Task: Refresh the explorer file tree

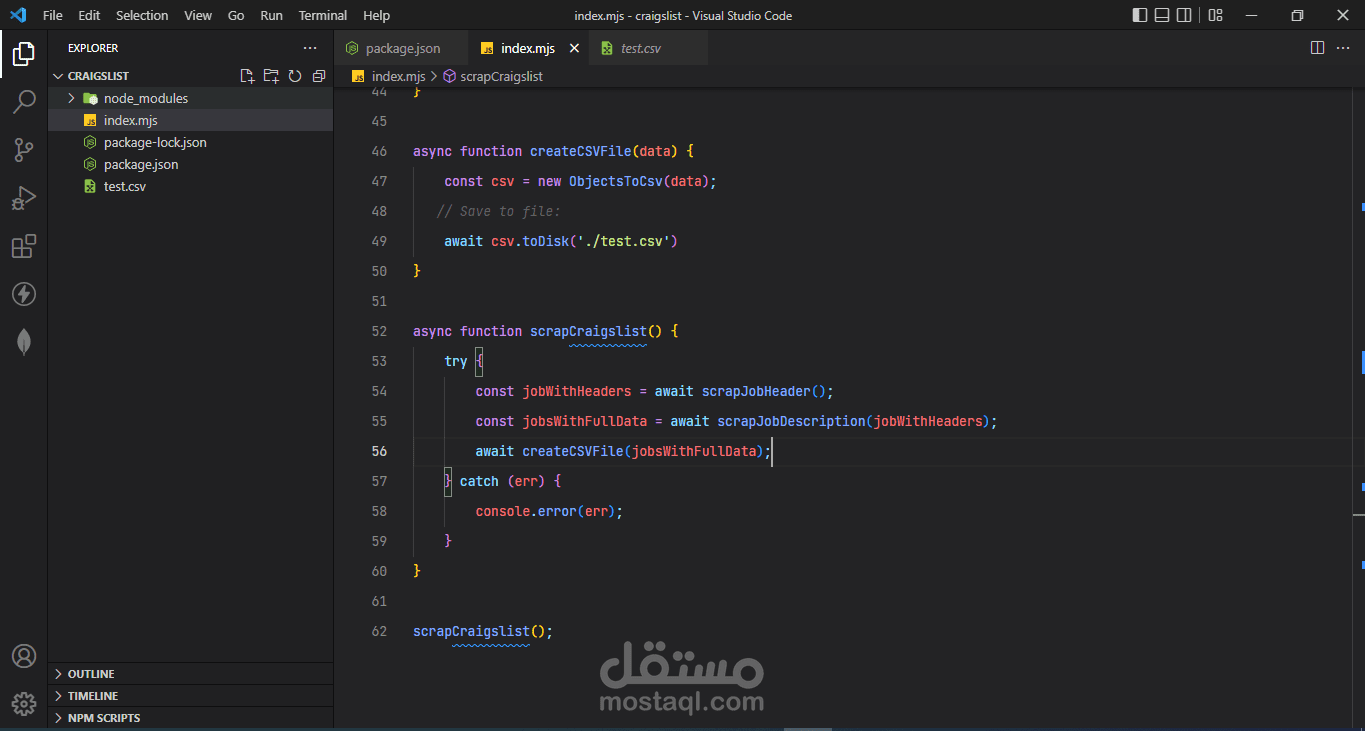Action: (295, 76)
